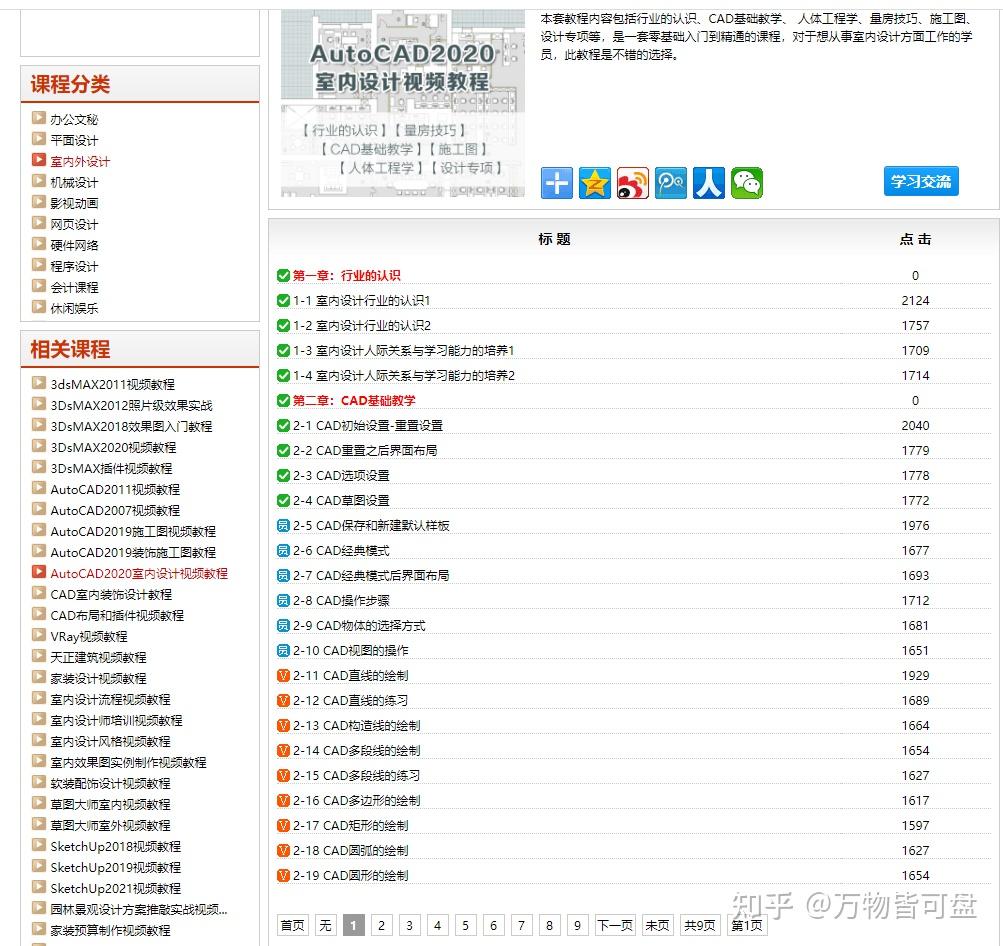Open the 第1页 page selector
1003x946 pixels.
(746, 925)
